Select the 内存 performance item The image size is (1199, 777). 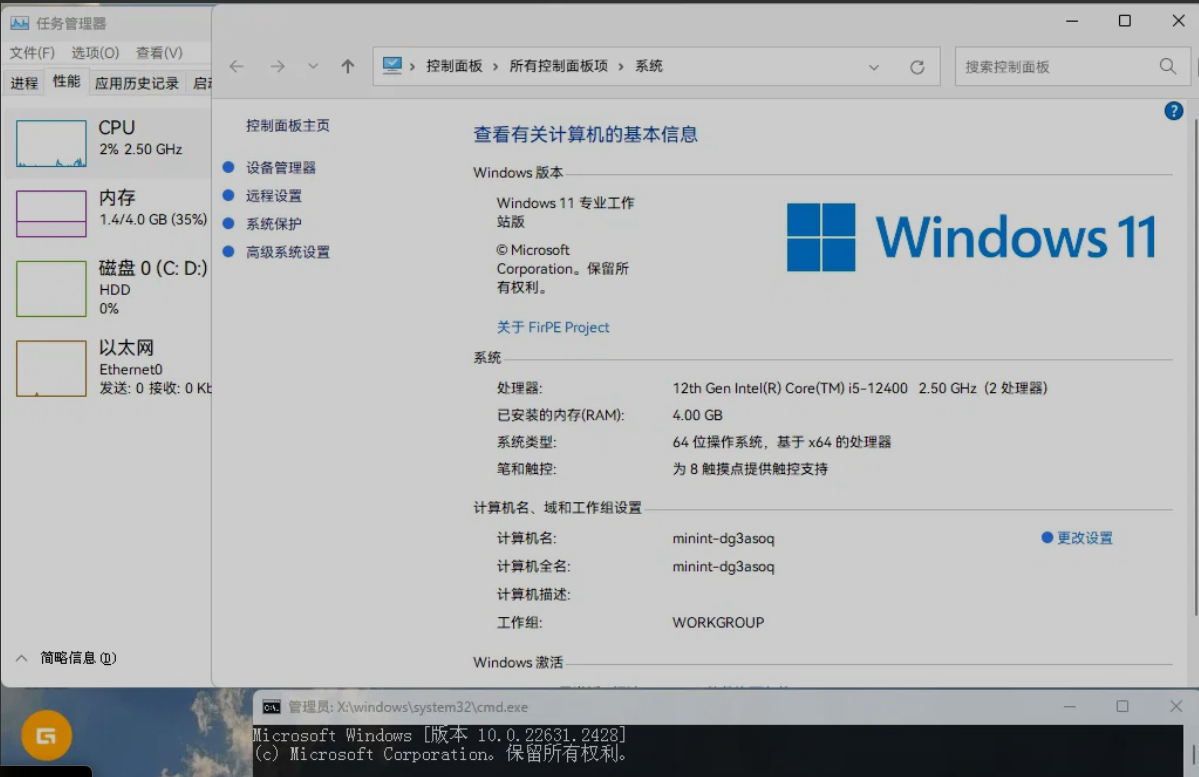pyautogui.click(x=108, y=213)
